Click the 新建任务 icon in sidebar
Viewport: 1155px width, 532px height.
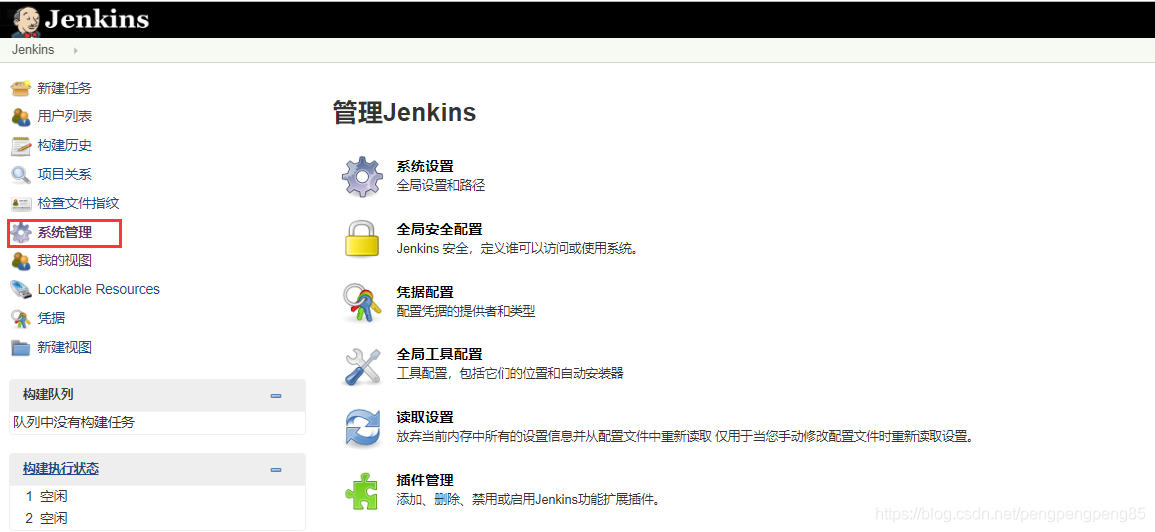point(21,88)
